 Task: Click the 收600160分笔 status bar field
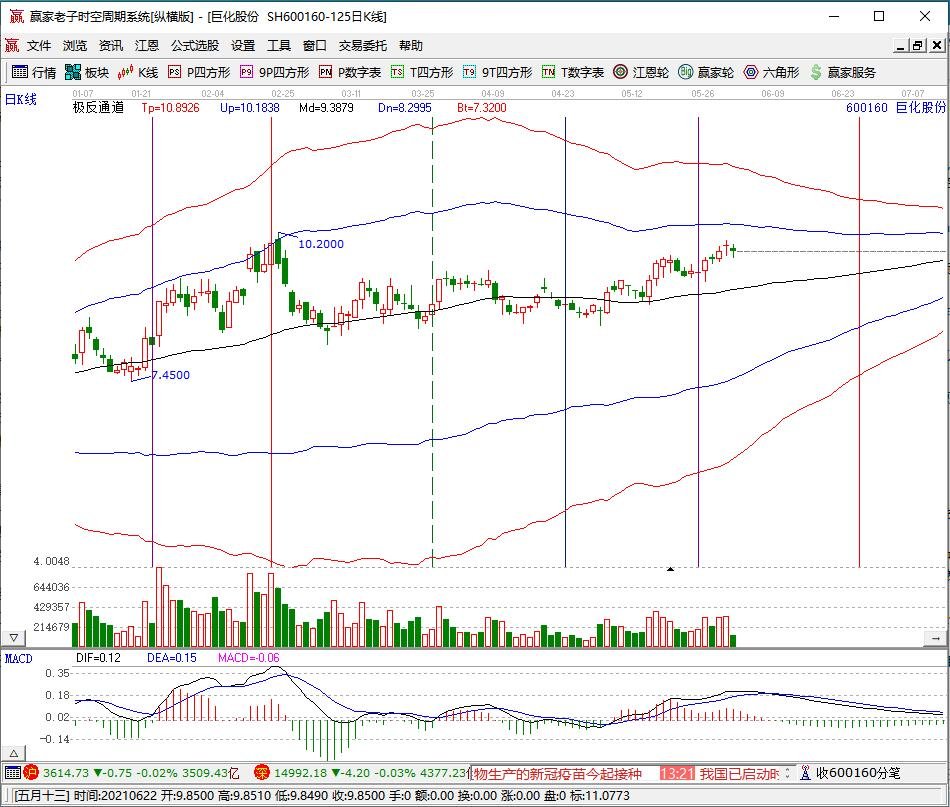(x=857, y=773)
